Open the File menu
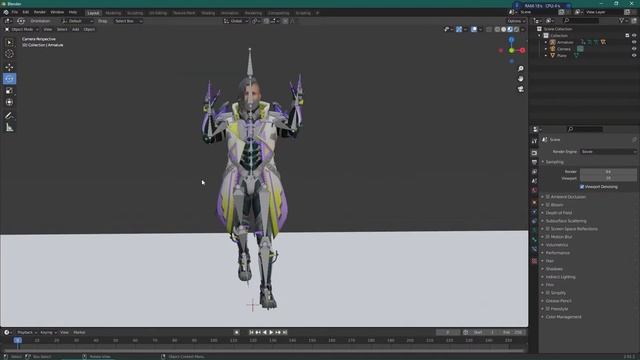 [x=15, y=12]
